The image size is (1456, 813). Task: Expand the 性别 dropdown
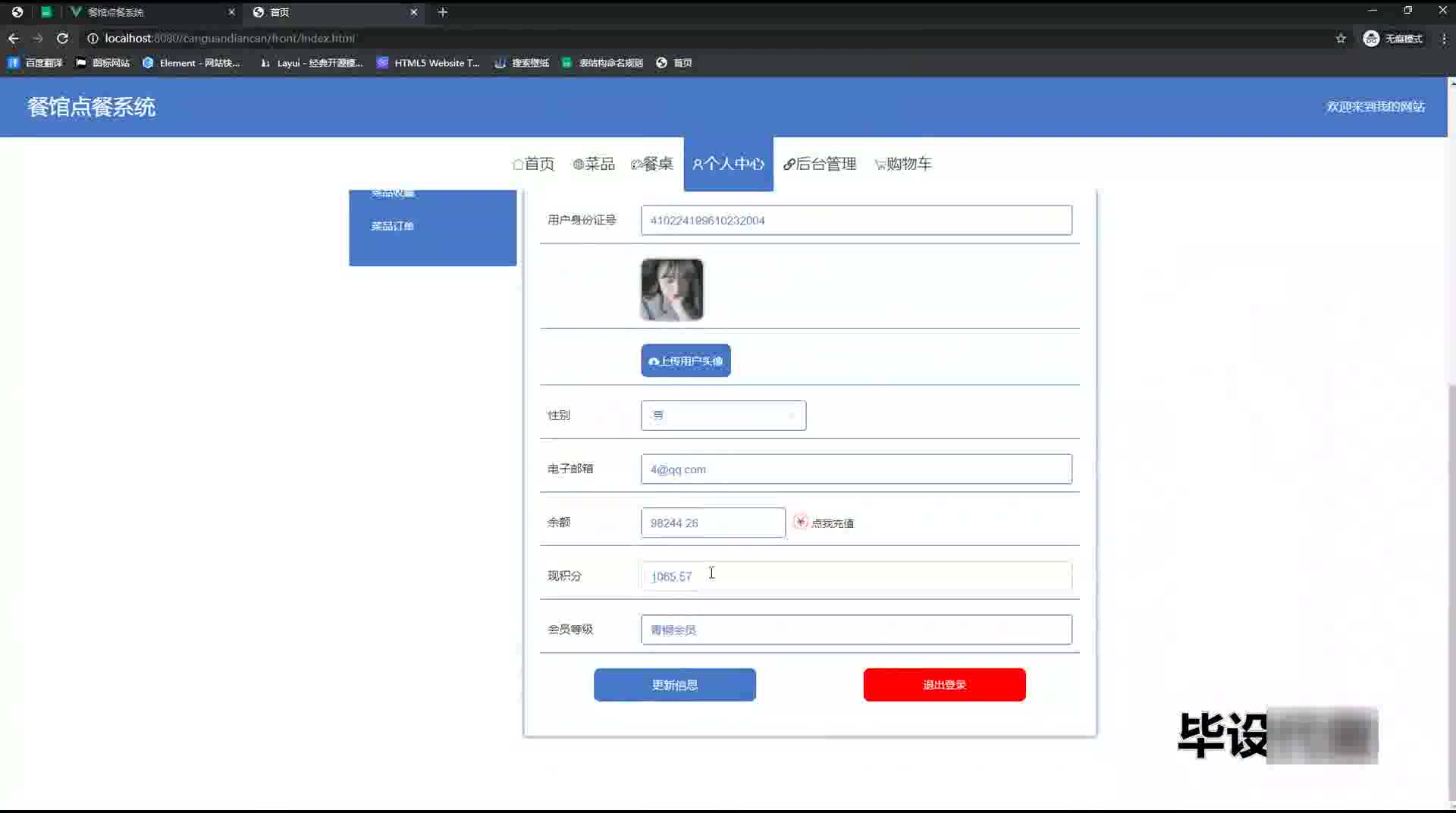pos(723,416)
